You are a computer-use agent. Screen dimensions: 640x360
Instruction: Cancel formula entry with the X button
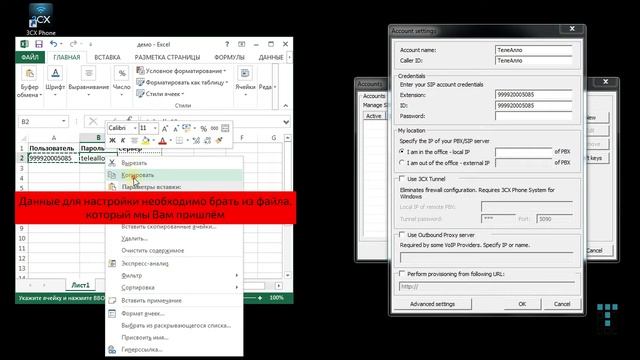[93, 121]
